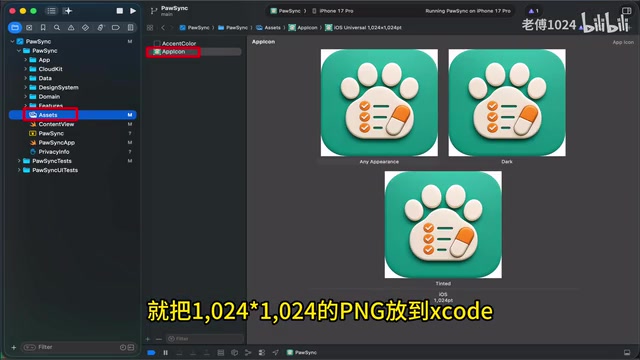The width and height of the screenshot is (640, 360).
Task: Click iOS Universal 1,024×1,024pt breadcrumb
Action: click(x=363, y=28)
